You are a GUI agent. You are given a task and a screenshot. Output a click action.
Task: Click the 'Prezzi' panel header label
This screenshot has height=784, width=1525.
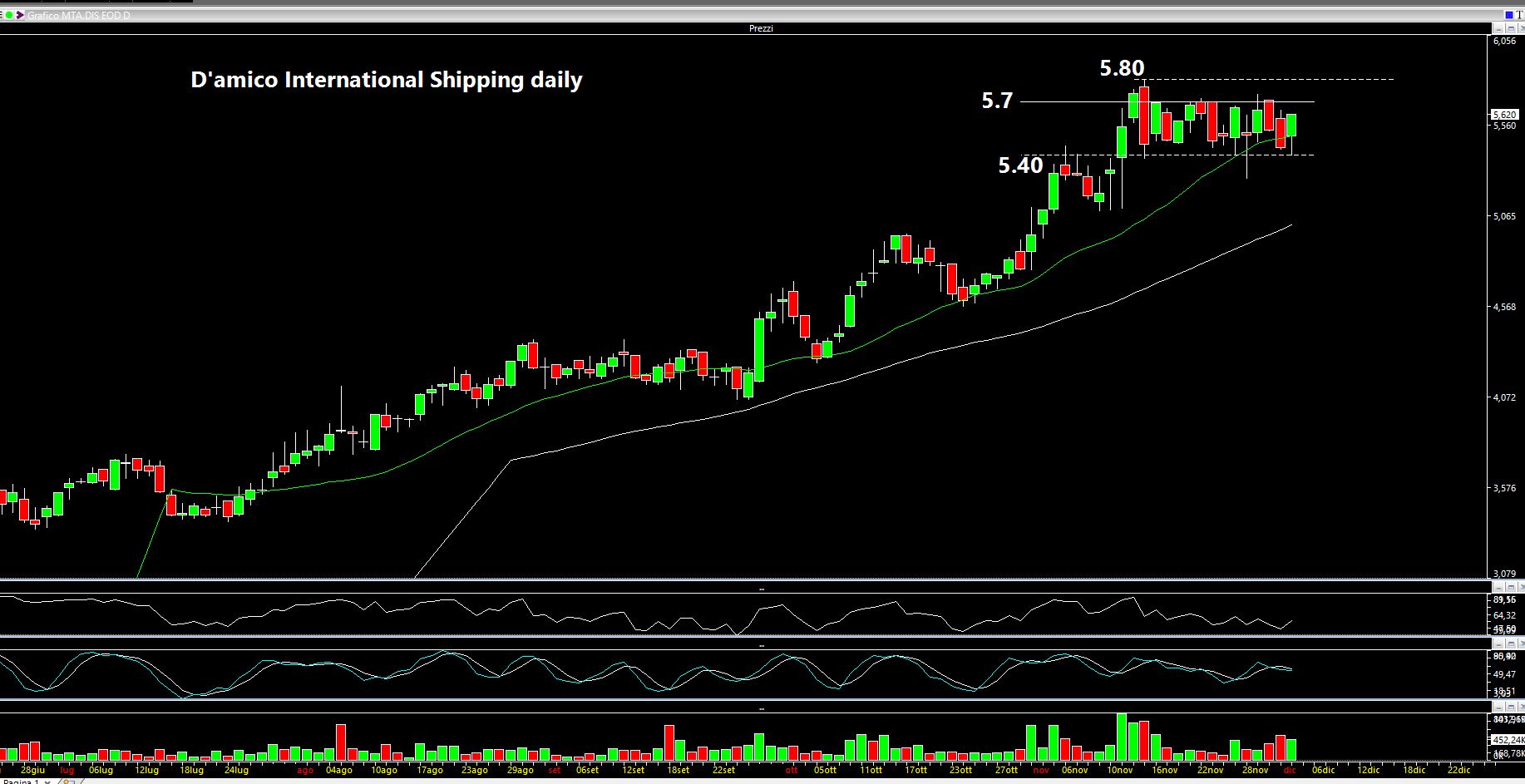761,28
